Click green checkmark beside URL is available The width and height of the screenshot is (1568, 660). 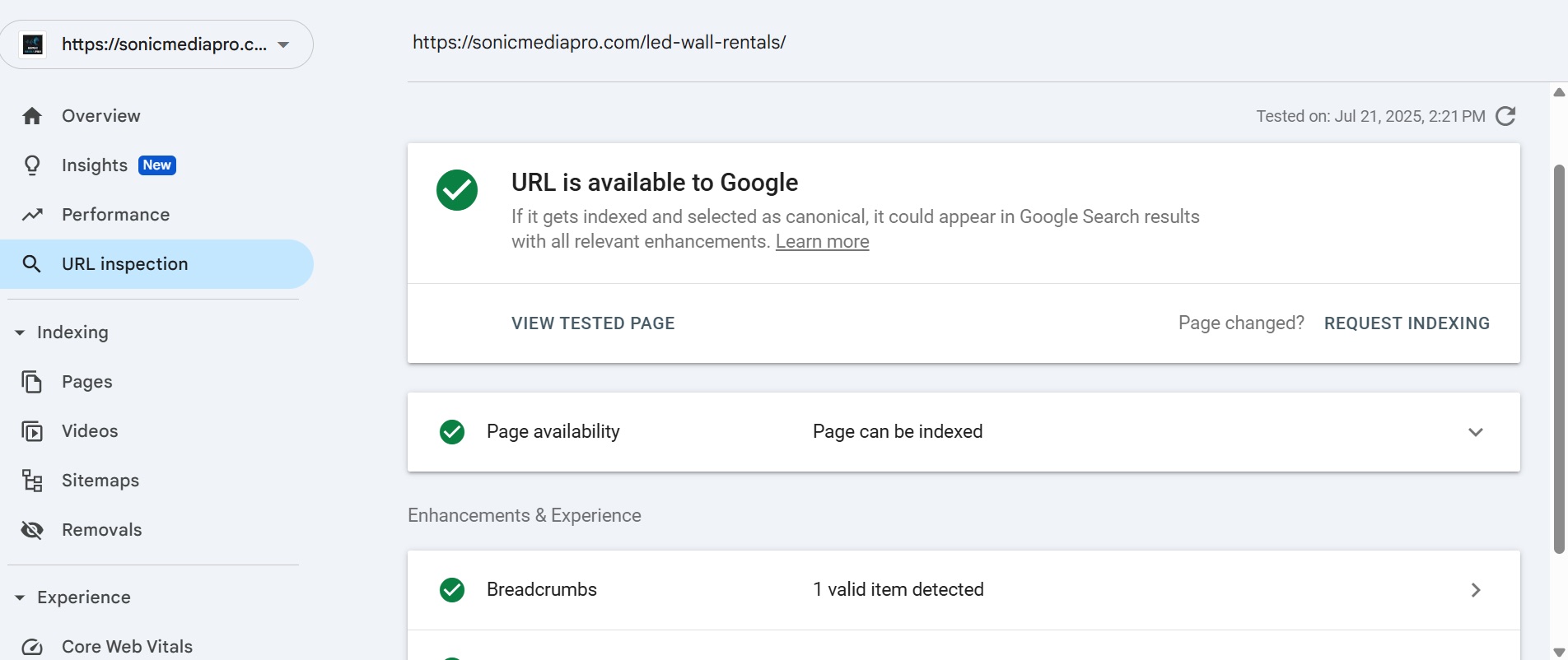[457, 190]
